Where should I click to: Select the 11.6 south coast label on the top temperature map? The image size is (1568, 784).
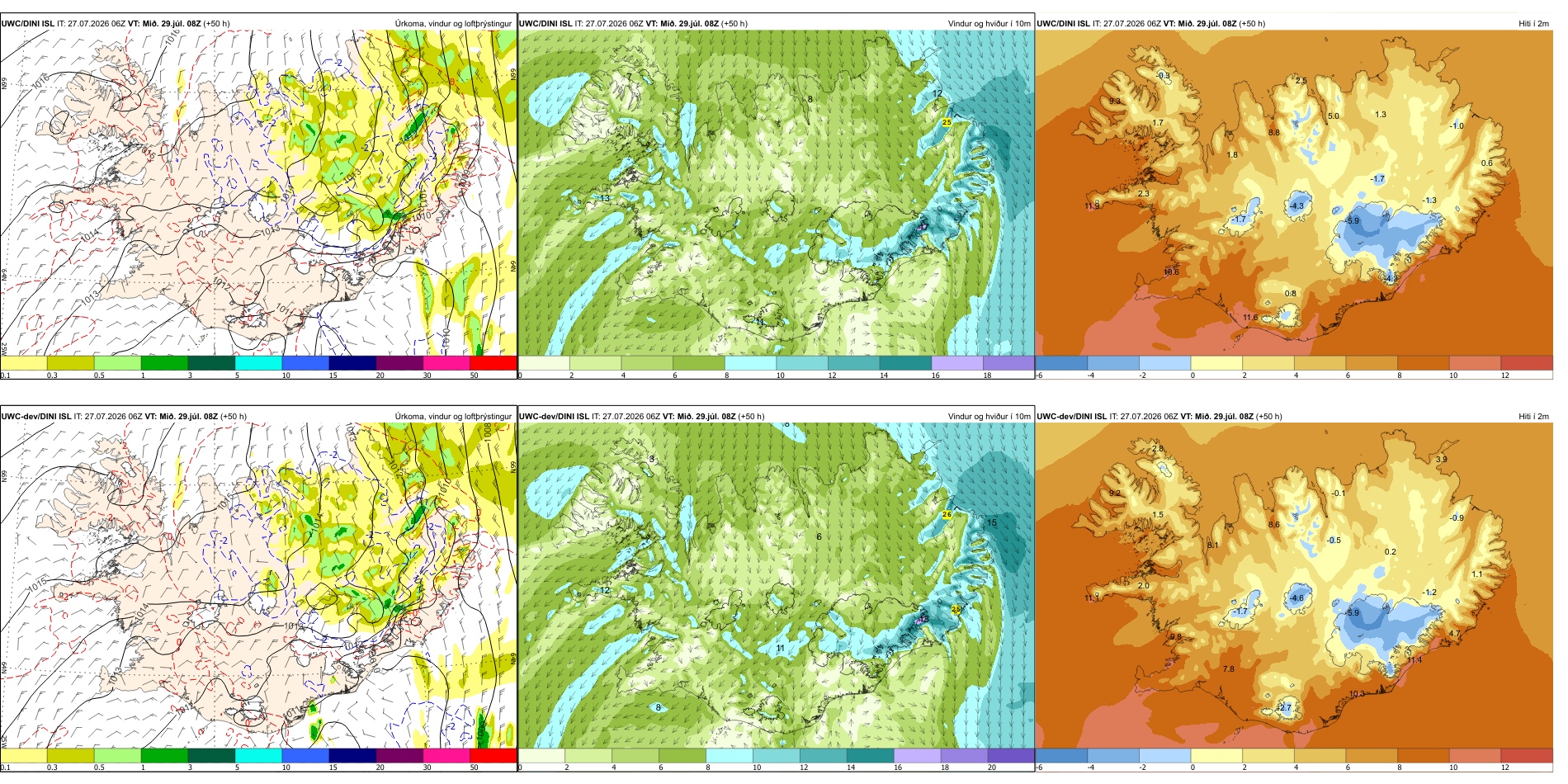[x=1250, y=317]
